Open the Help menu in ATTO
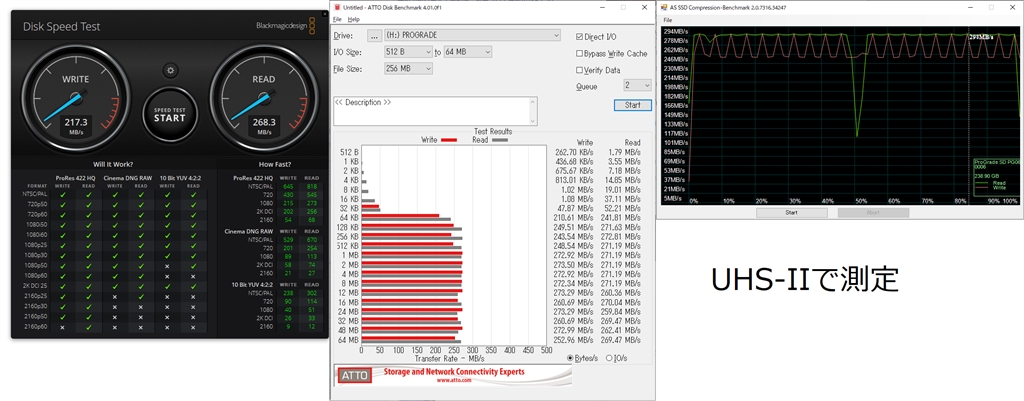The image size is (1024, 401). pyautogui.click(x=353, y=20)
